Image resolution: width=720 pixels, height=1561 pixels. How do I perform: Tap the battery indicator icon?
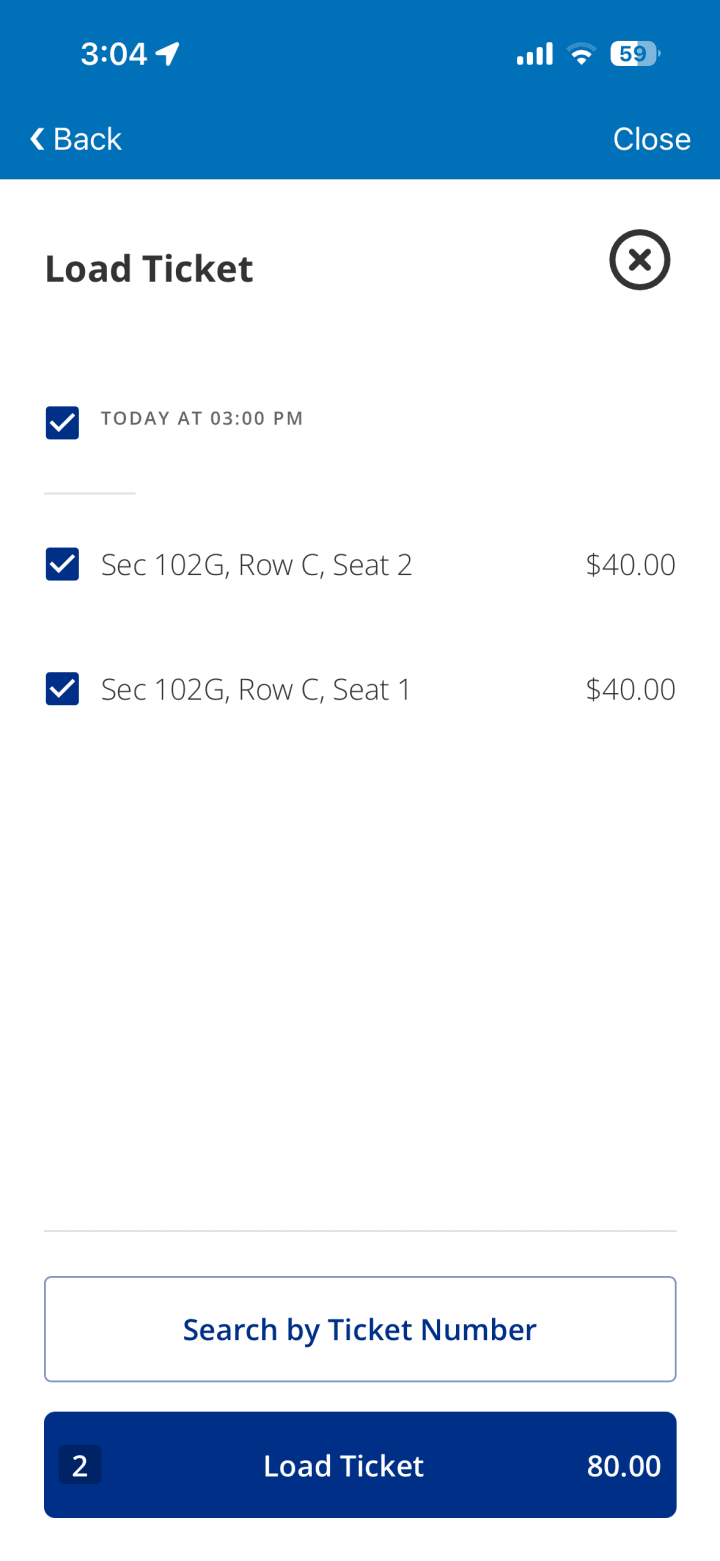click(634, 54)
